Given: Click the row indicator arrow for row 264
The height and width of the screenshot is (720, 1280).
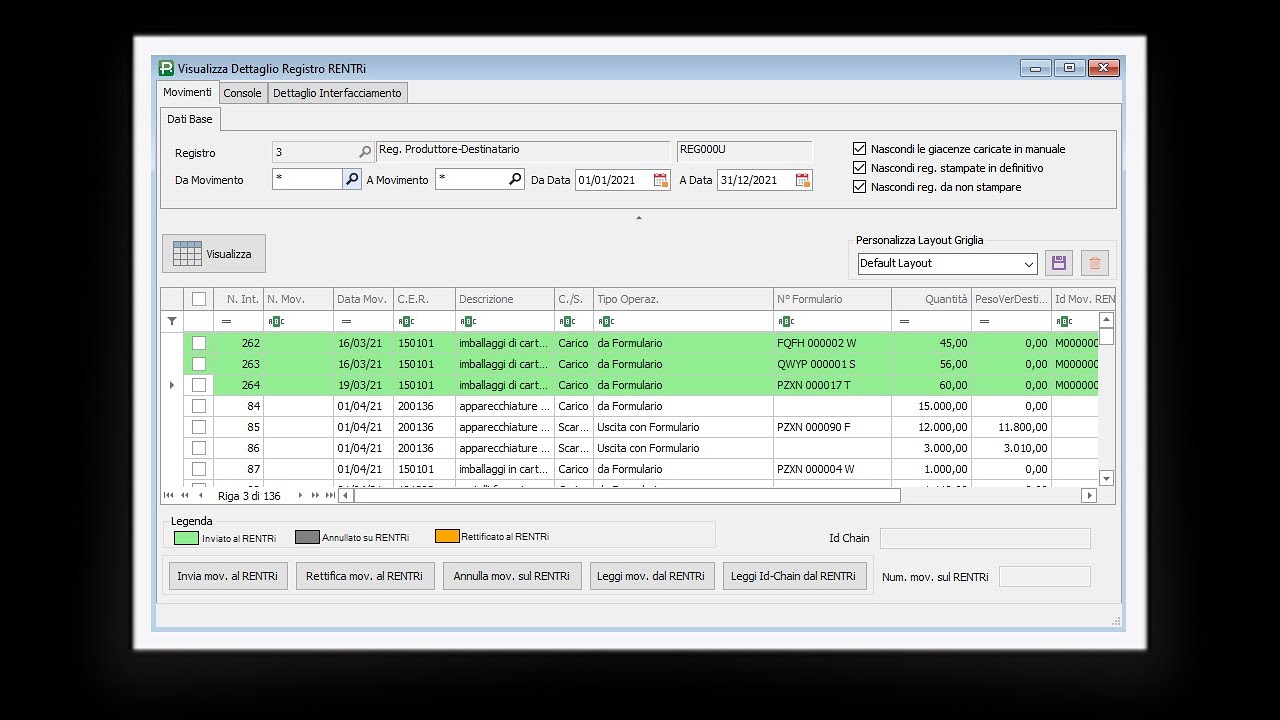Looking at the screenshot, I should (172, 385).
